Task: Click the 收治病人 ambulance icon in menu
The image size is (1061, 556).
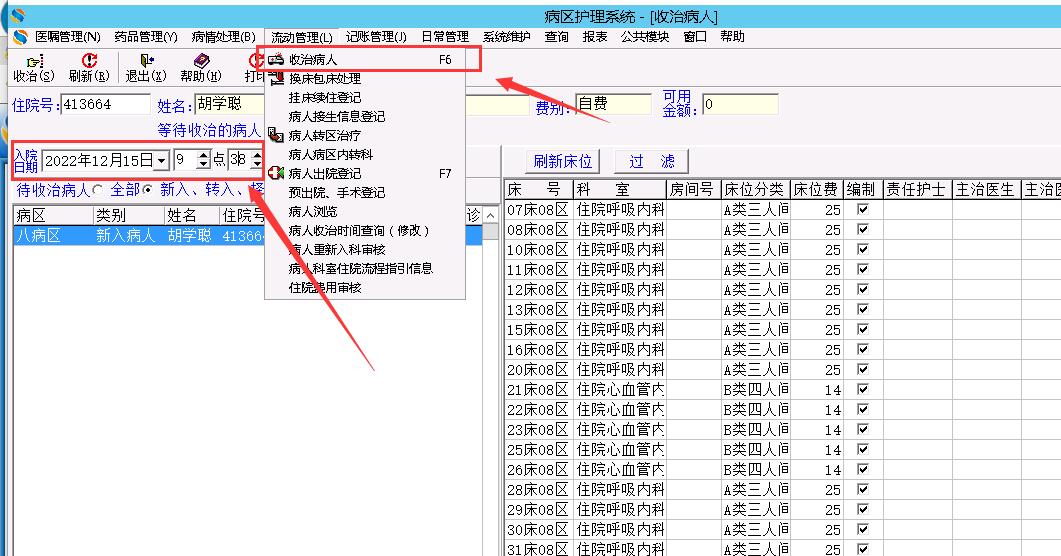Action: (275, 60)
